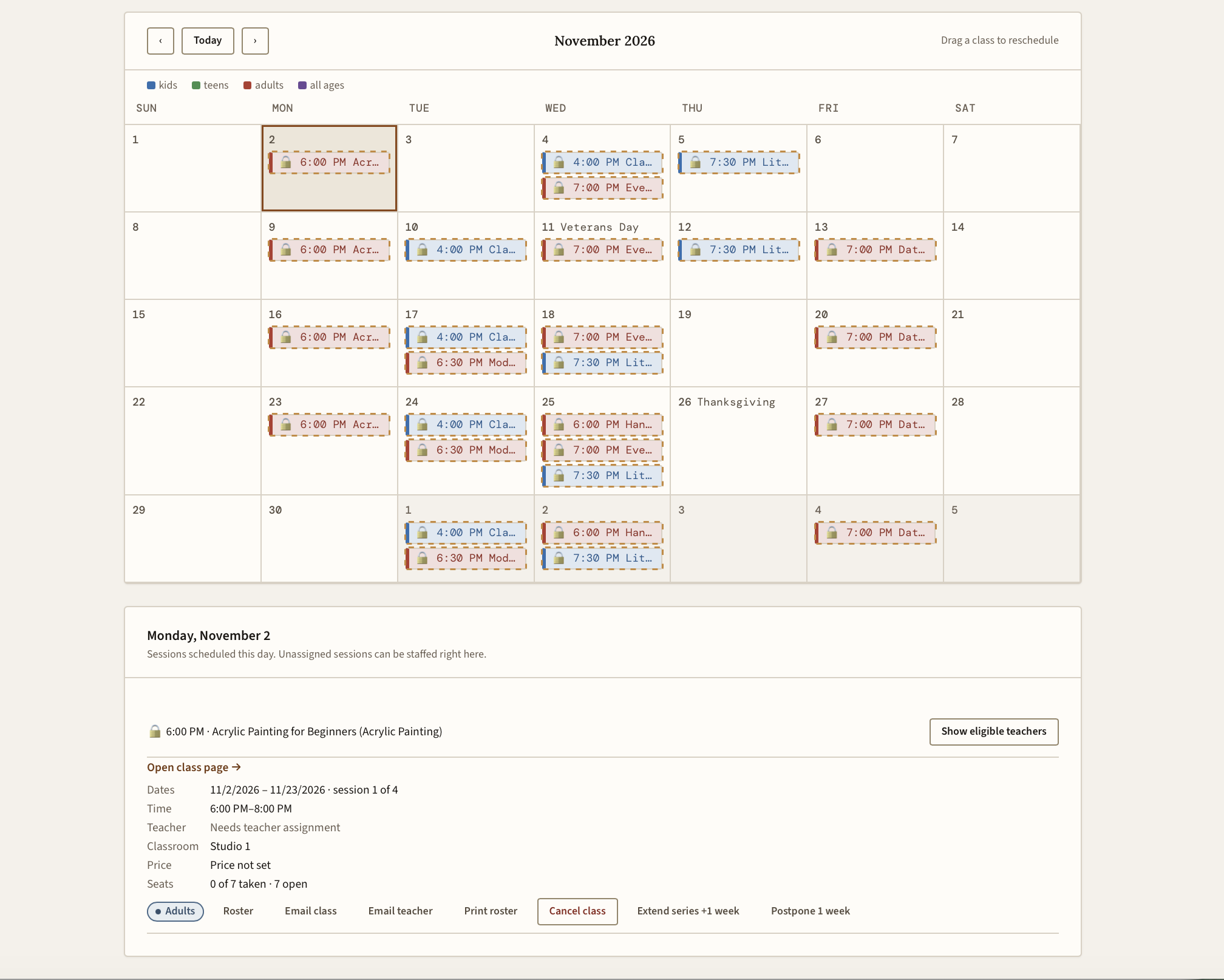Click 'November 2026' month title
Image resolution: width=1224 pixels, height=980 pixels.
coord(605,41)
